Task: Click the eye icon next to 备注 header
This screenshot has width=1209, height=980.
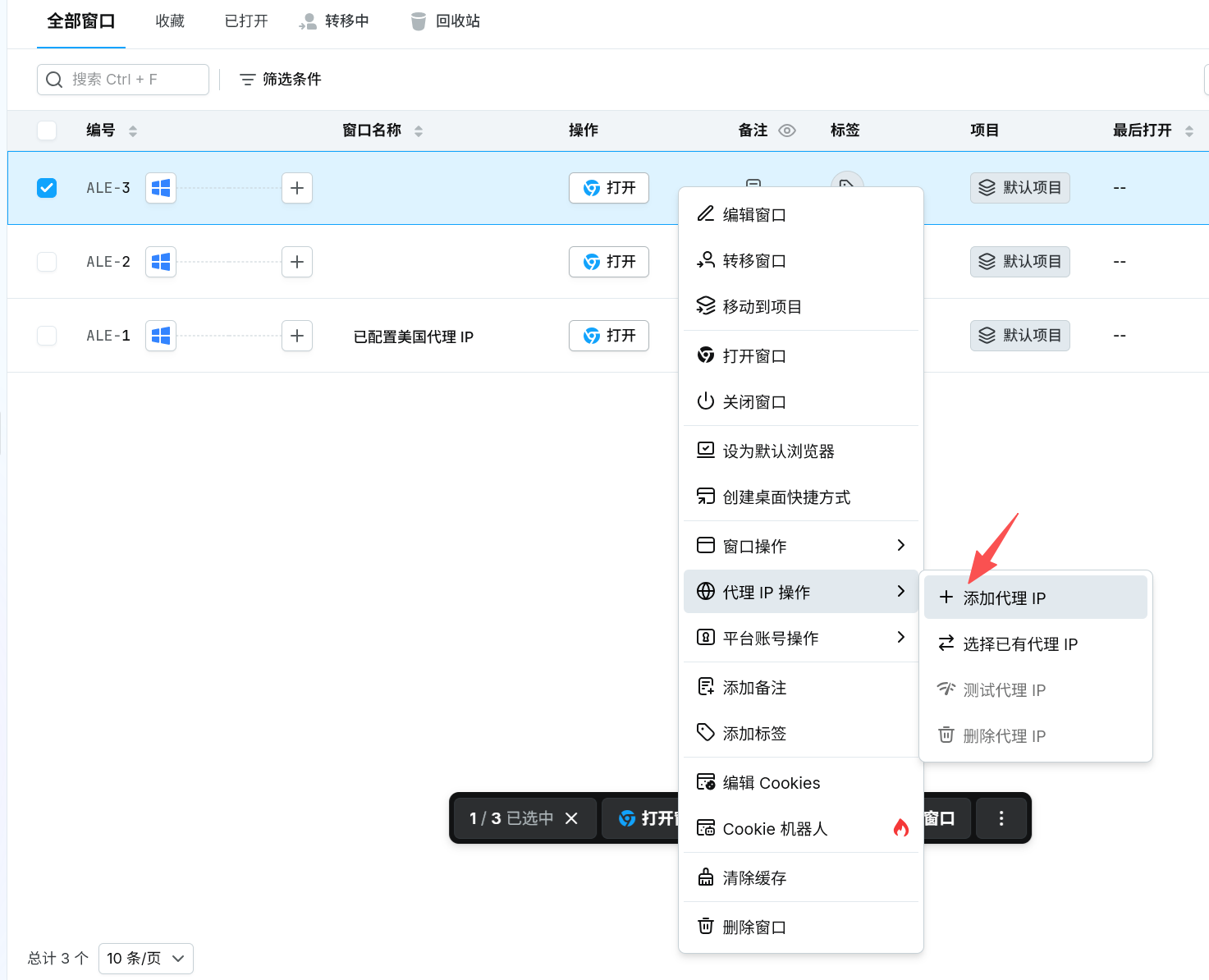Action: point(787,131)
